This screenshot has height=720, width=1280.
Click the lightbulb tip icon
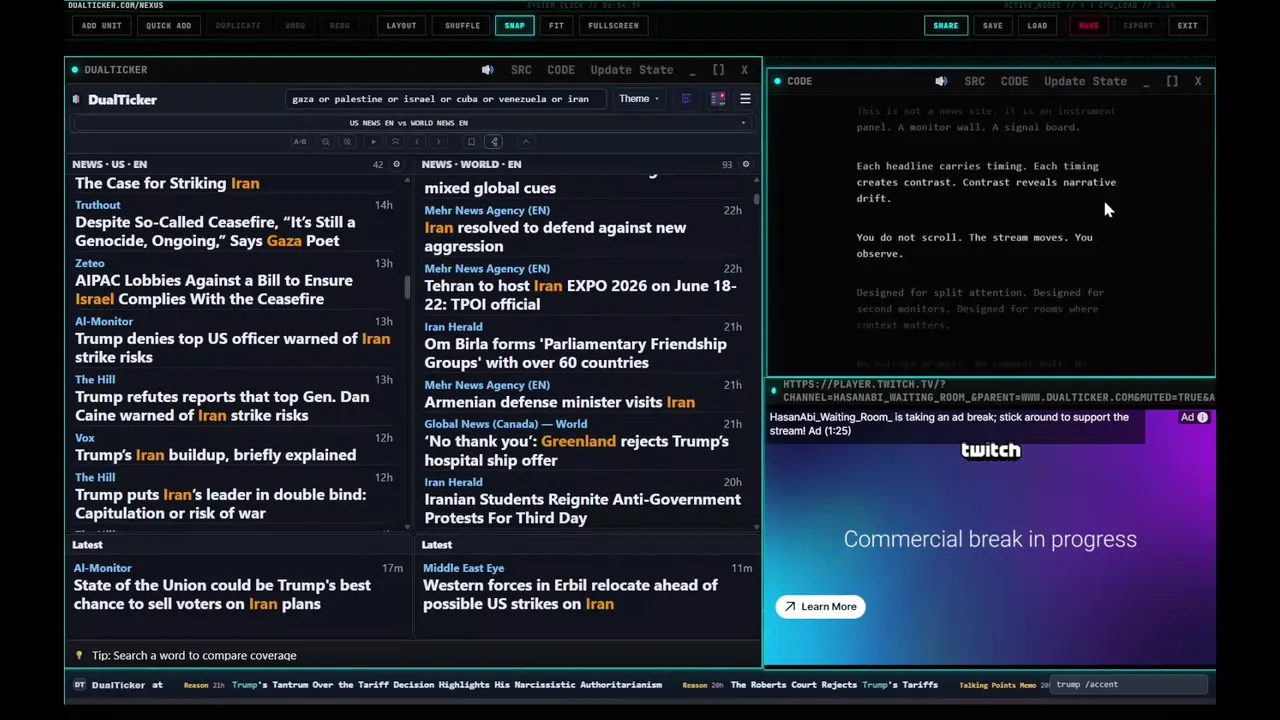(x=79, y=655)
